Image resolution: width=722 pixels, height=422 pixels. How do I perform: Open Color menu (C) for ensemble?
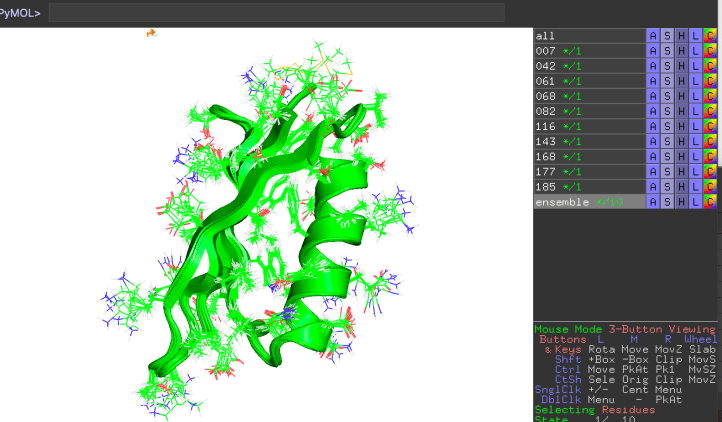coord(710,202)
